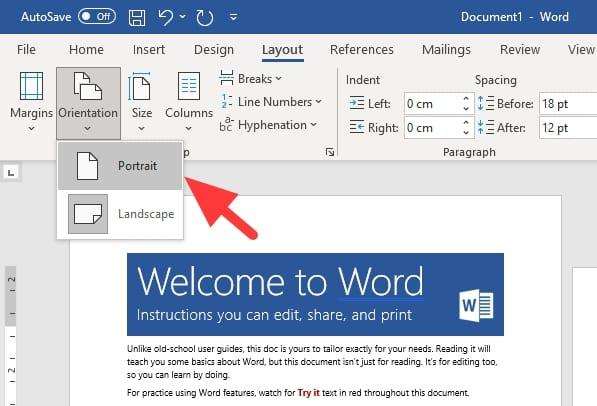This screenshot has height=406, width=597.
Task: Click 'Instructions you can edit, share, and print'
Action: (x=274, y=315)
